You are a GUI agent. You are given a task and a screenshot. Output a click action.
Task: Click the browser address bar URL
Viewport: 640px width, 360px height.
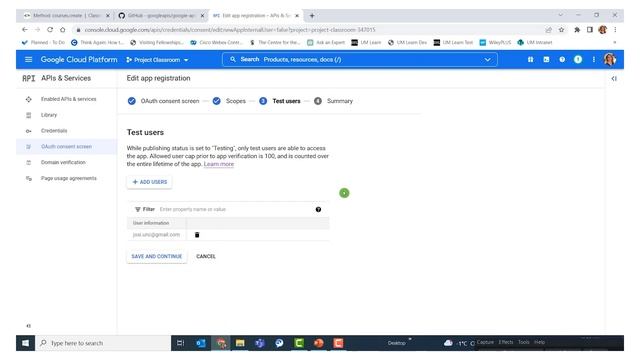click(230, 30)
